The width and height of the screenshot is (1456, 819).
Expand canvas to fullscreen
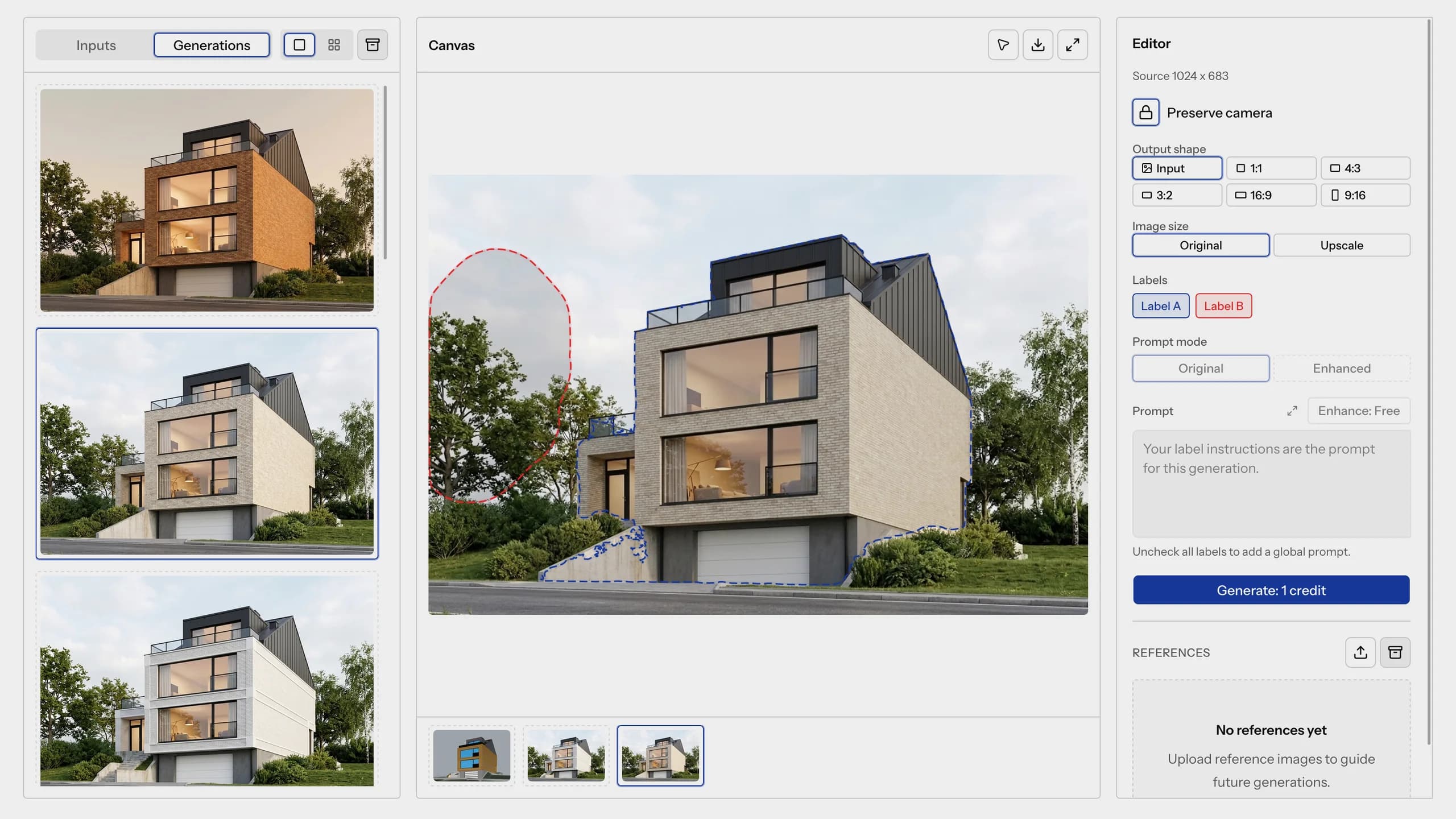(1073, 45)
